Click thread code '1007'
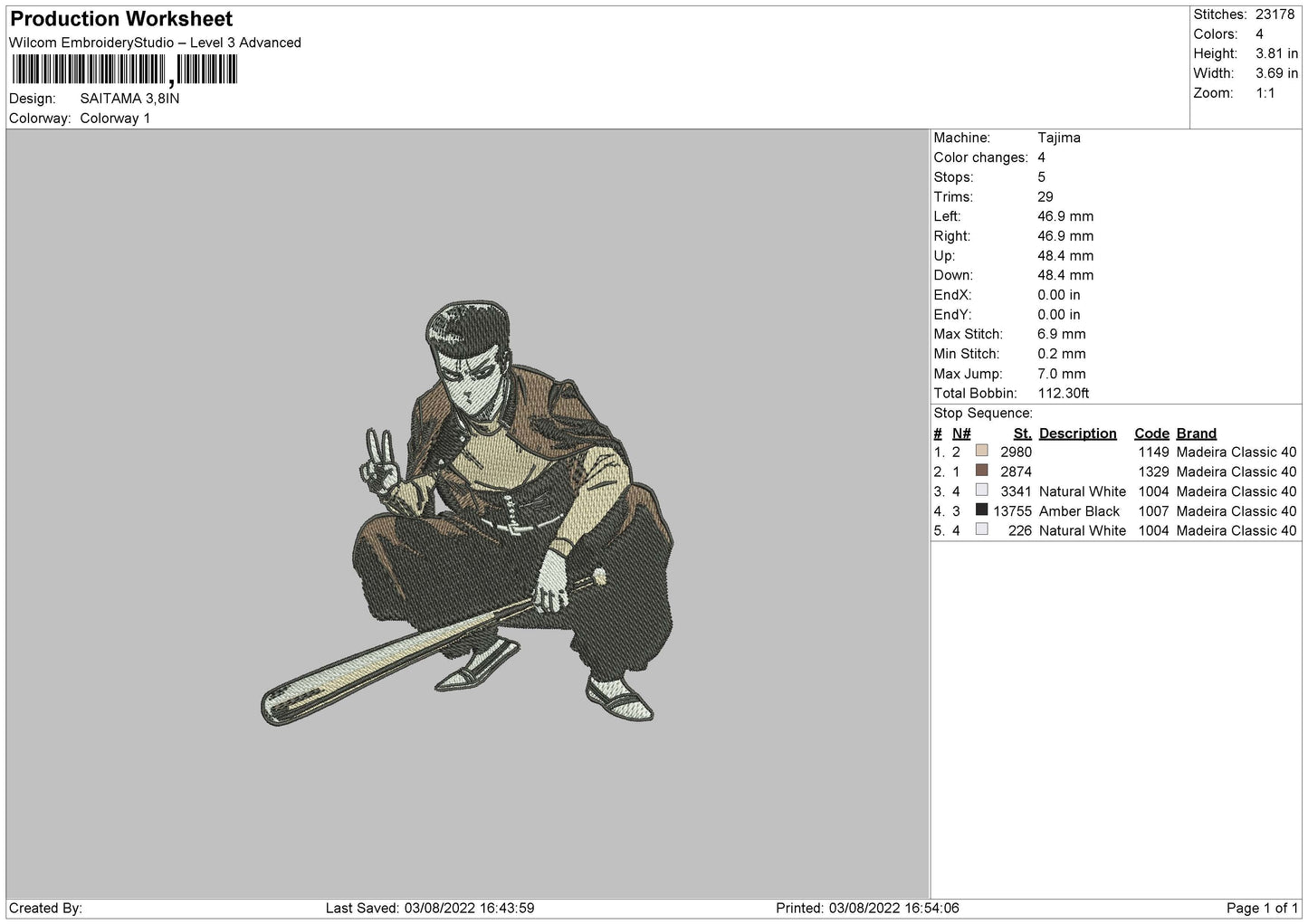 [1154, 511]
